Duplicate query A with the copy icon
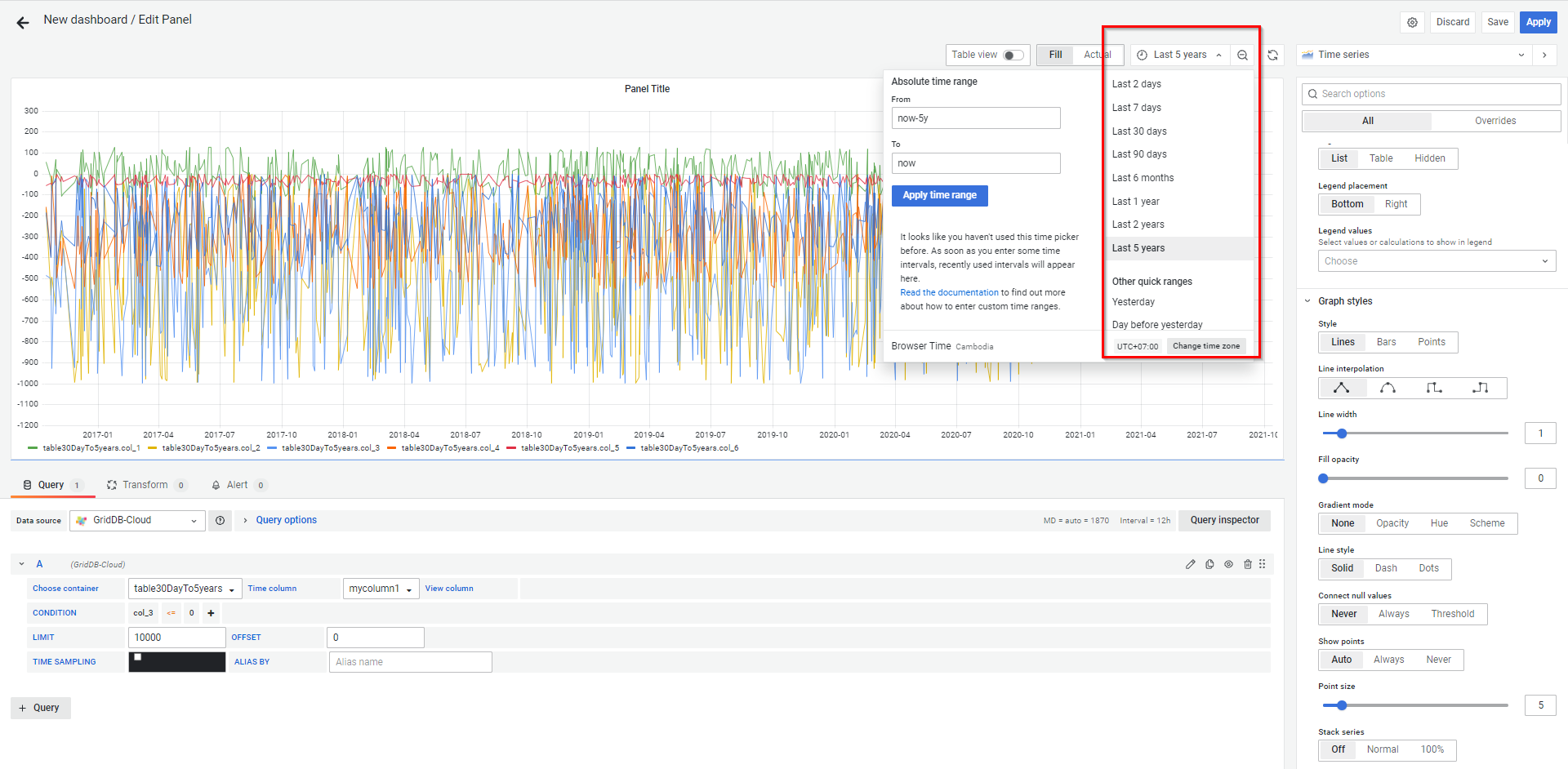Screen dimensions: 1568x769 [x=1209, y=564]
